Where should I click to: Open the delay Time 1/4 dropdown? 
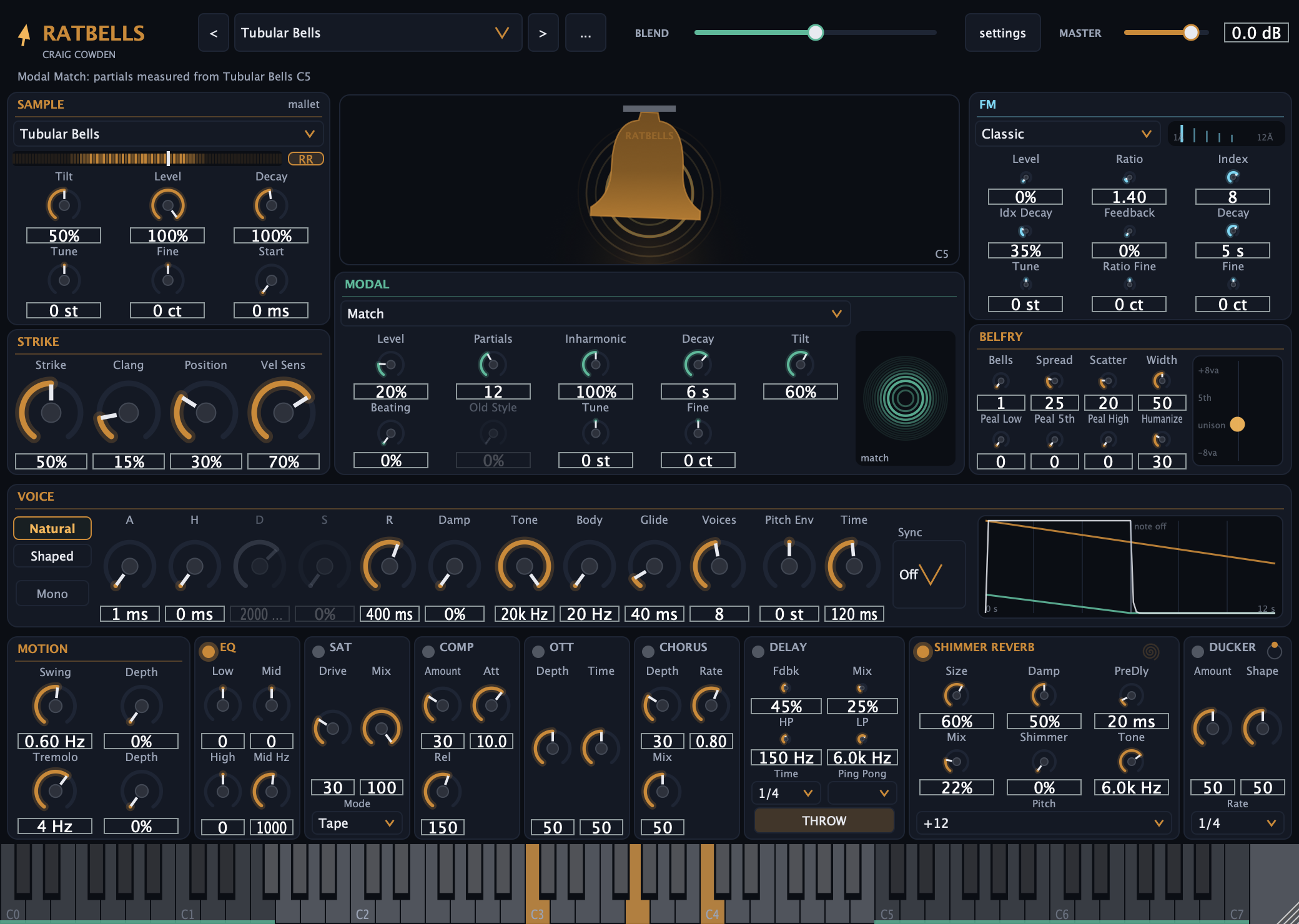tap(786, 793)
